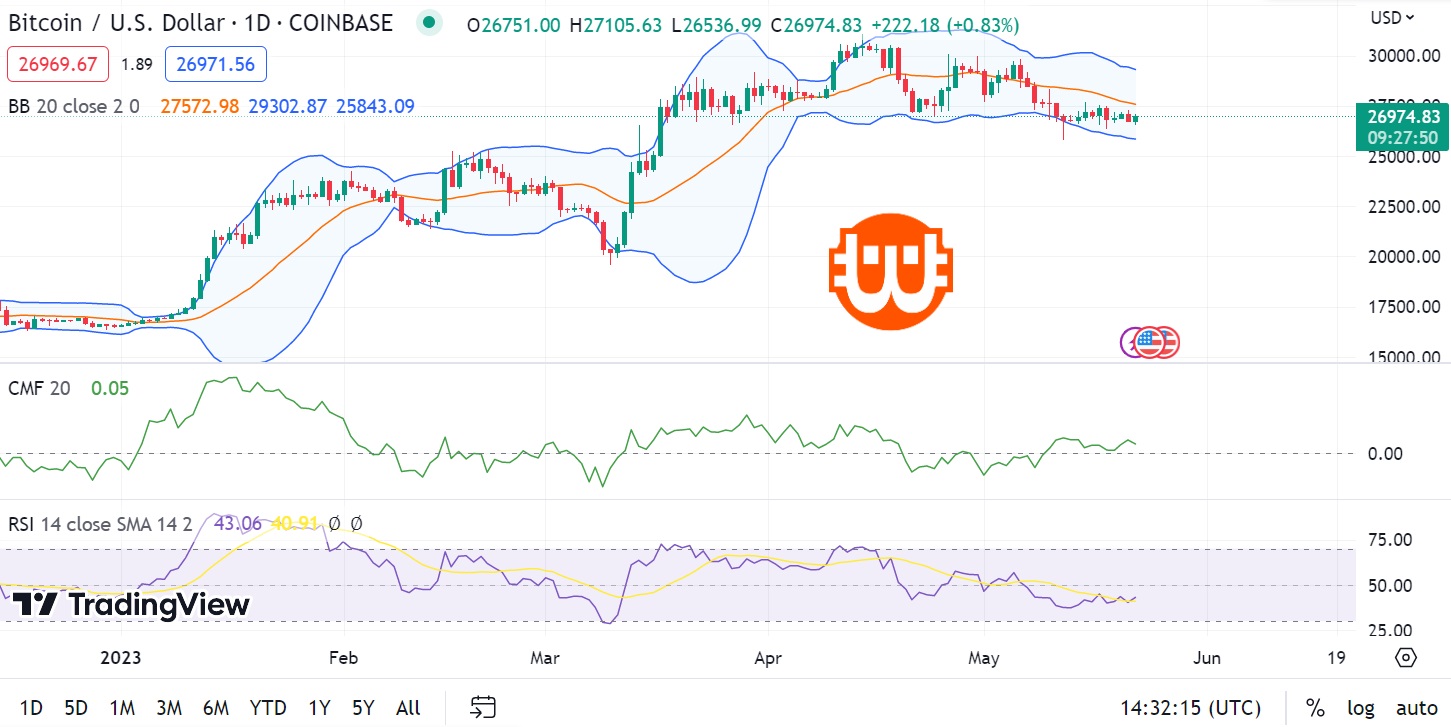Image resolution: width=1451 pixels, height=727 pixels.
Task: Open the USD currency dropdown
Action: tap(1392, 17)
